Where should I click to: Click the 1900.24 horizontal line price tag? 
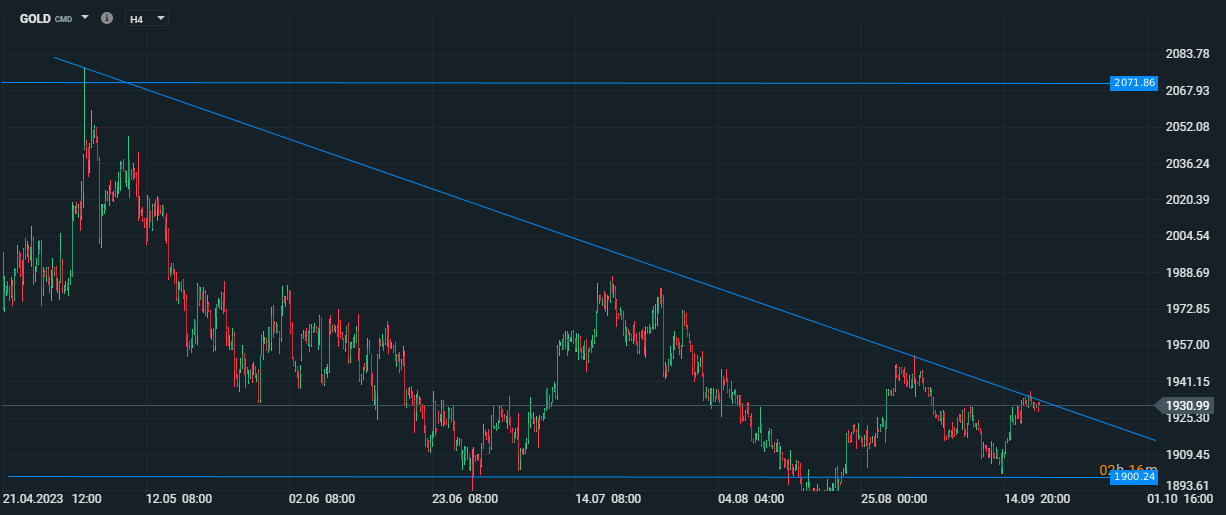1134,477
